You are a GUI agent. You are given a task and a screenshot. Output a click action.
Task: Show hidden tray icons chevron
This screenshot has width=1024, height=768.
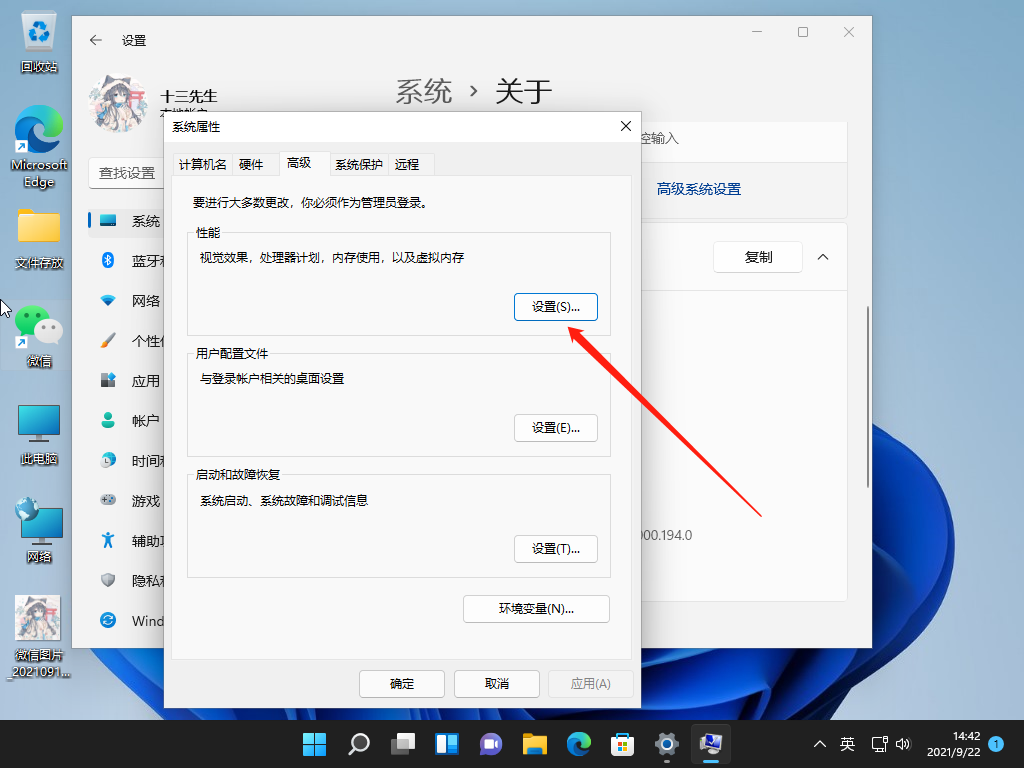click(820, 744)
